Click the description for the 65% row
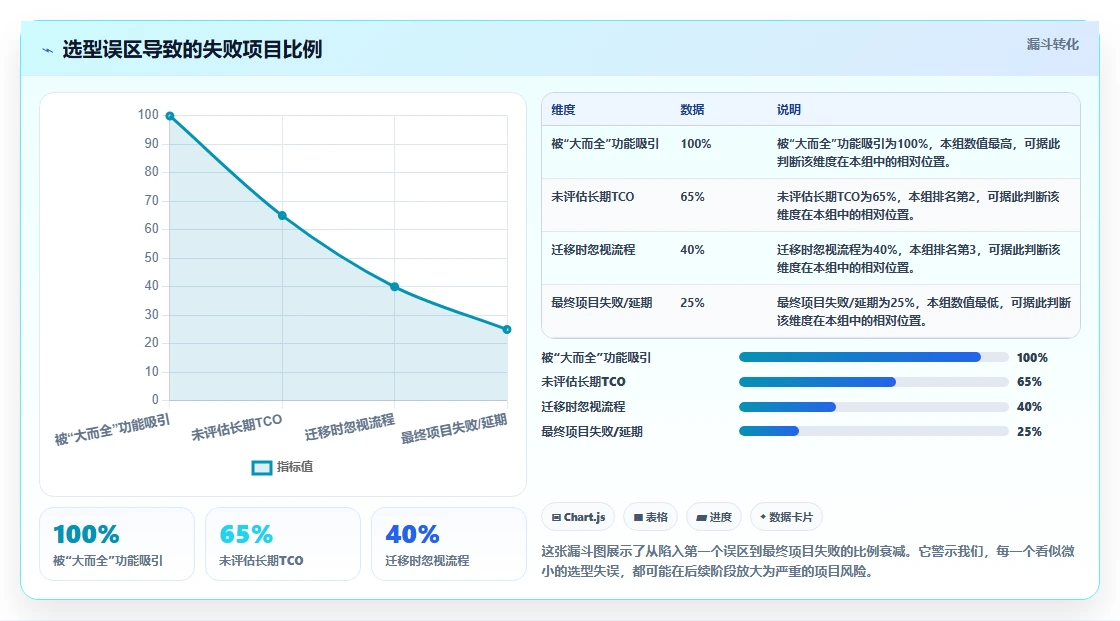 click(x=918, y=205)
